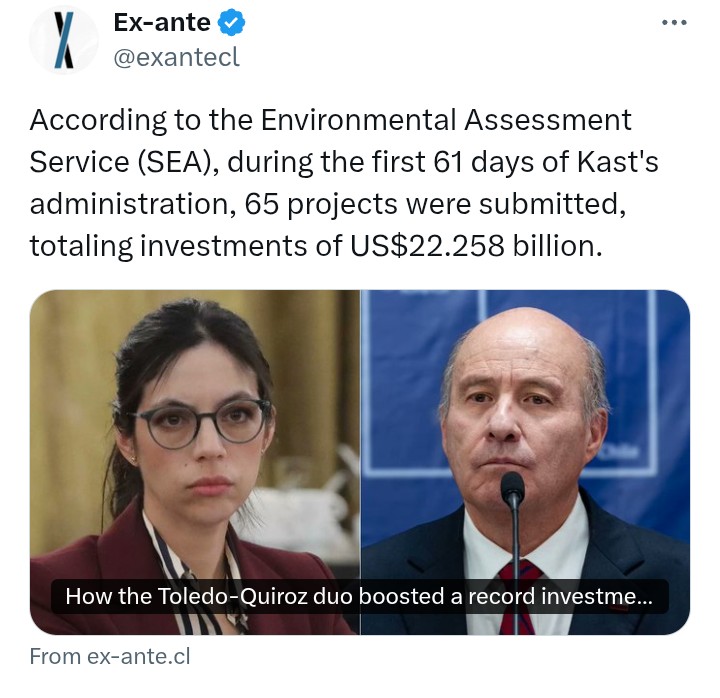The image size is (720, 698).
Task: Click the "US$22.258 billion" text
Action: [475, 246]
